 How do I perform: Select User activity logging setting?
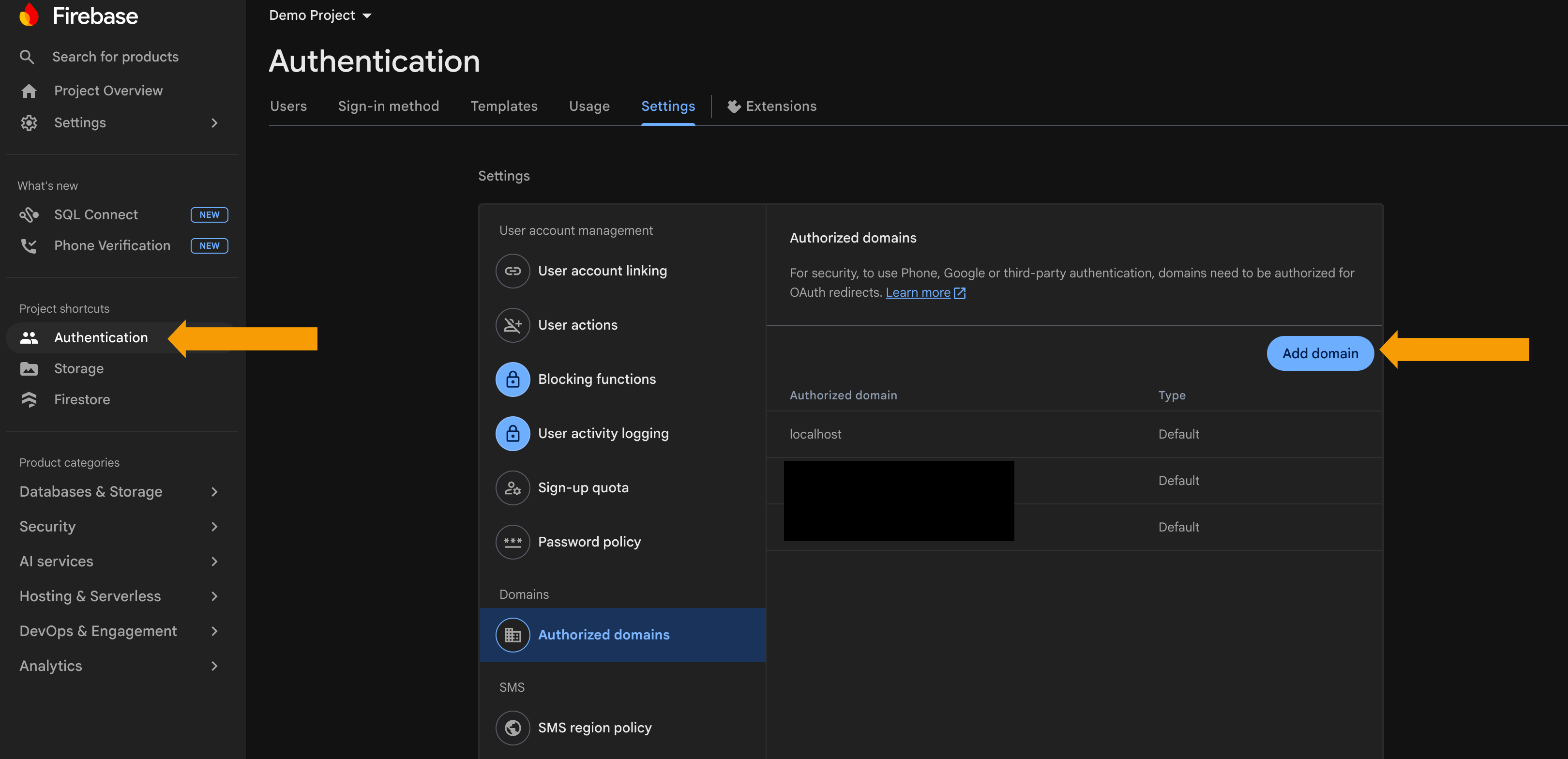pyautogui.click(x=622, y=433)
